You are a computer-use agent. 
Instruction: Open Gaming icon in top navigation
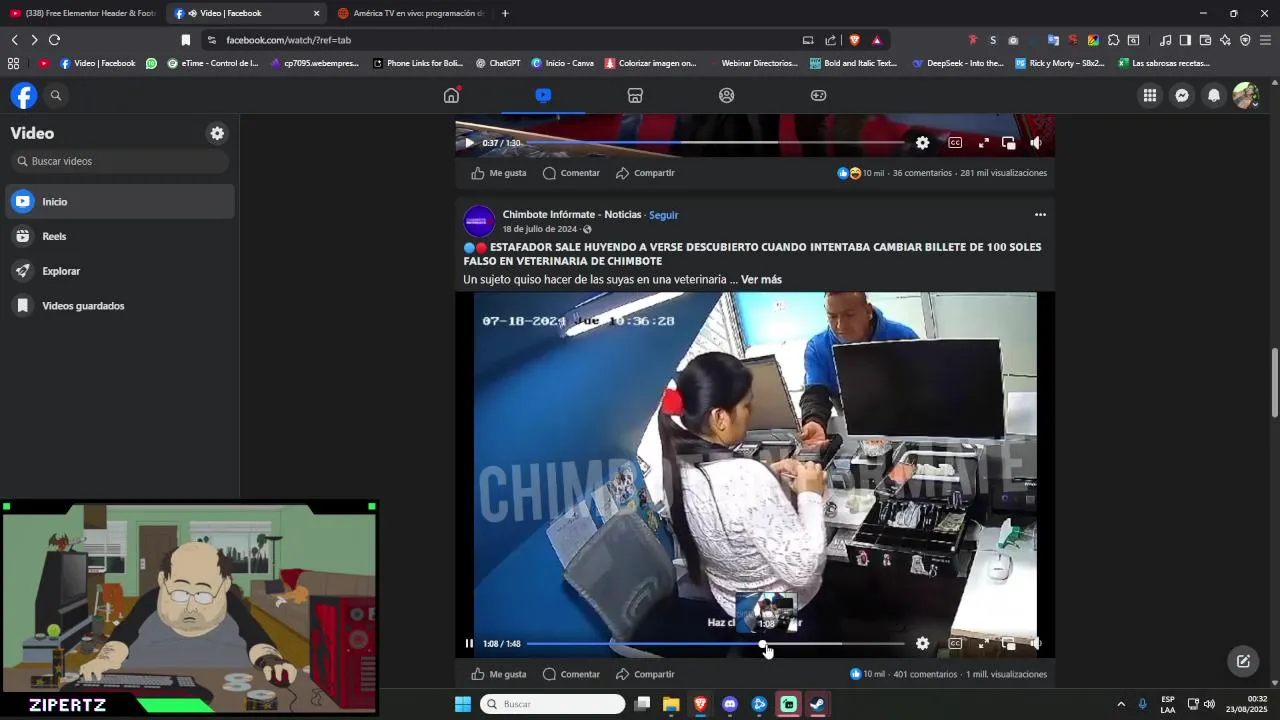[x=818, y=95]
